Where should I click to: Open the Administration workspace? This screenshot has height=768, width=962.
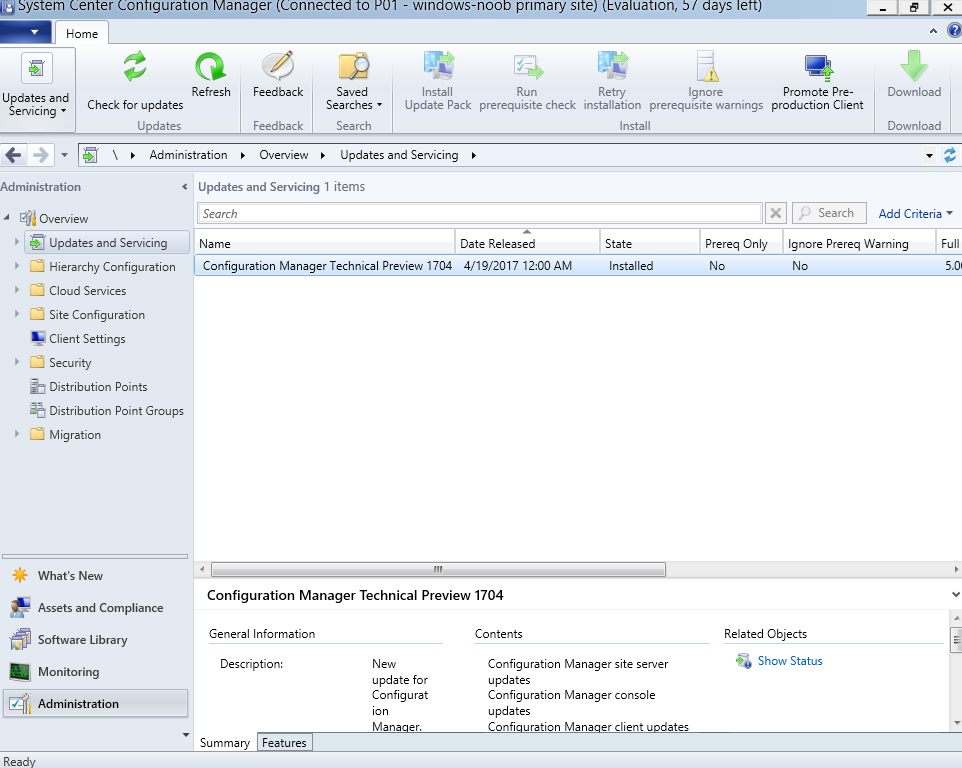(96, 704)
